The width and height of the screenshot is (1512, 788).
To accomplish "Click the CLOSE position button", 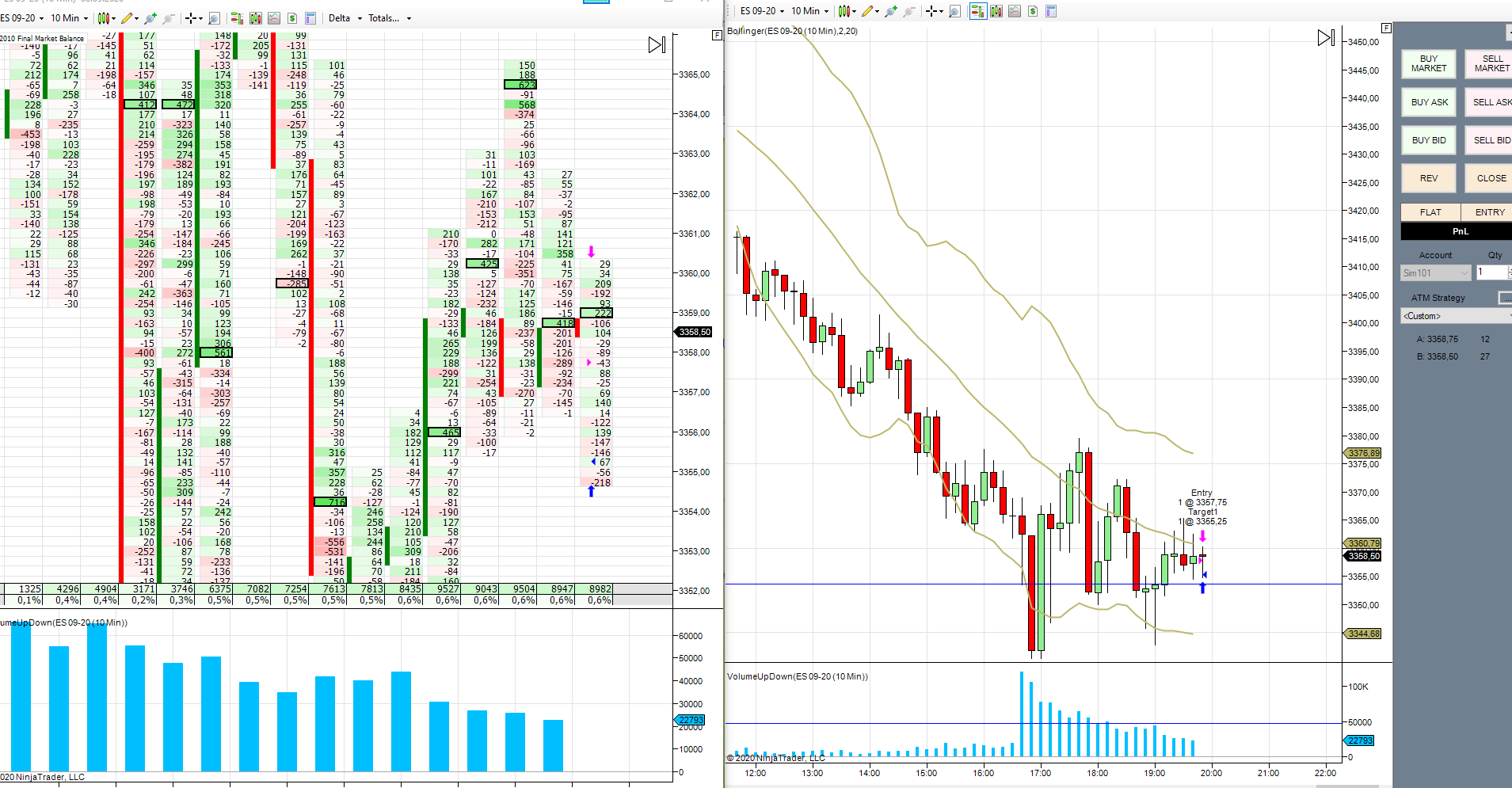I will pyautogui.click(x=1491, y=178).
